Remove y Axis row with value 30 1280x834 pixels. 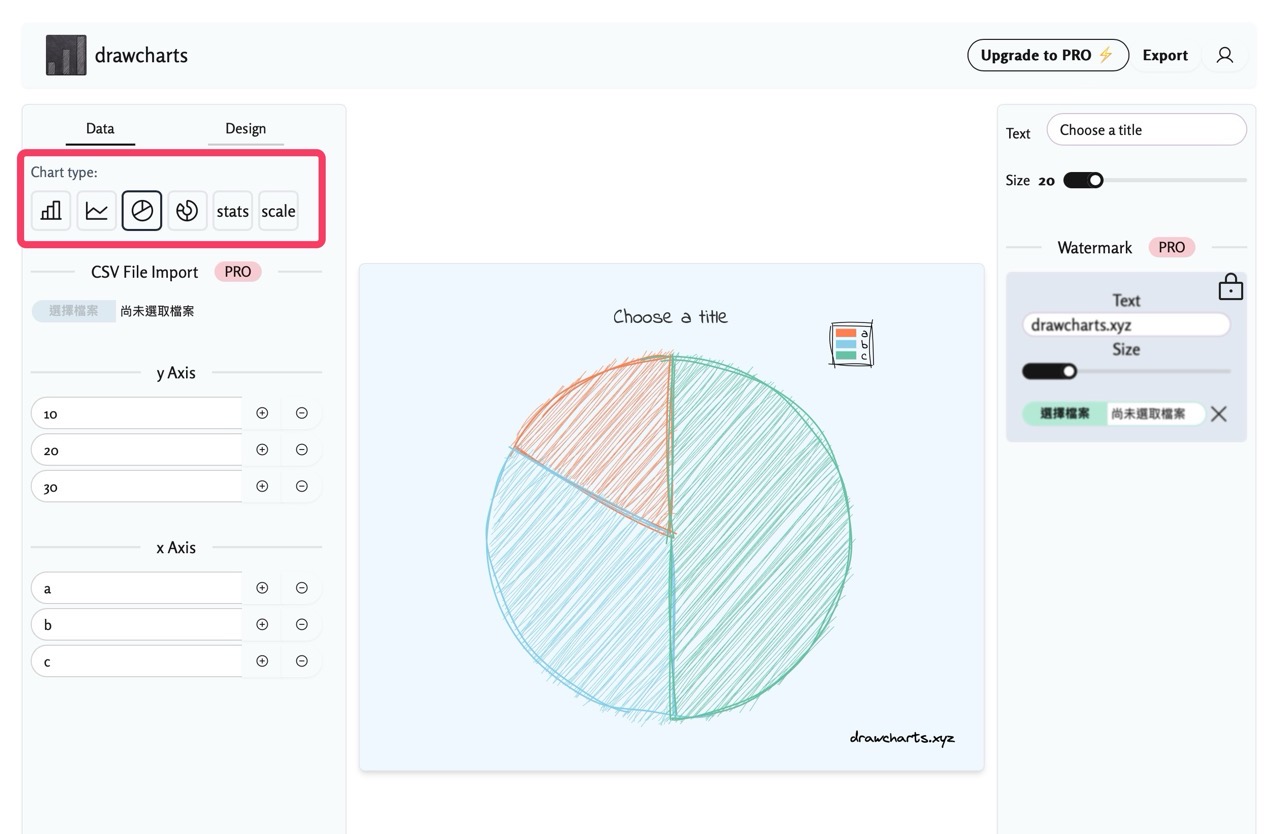pyautogui.click(x=302, y=486)
